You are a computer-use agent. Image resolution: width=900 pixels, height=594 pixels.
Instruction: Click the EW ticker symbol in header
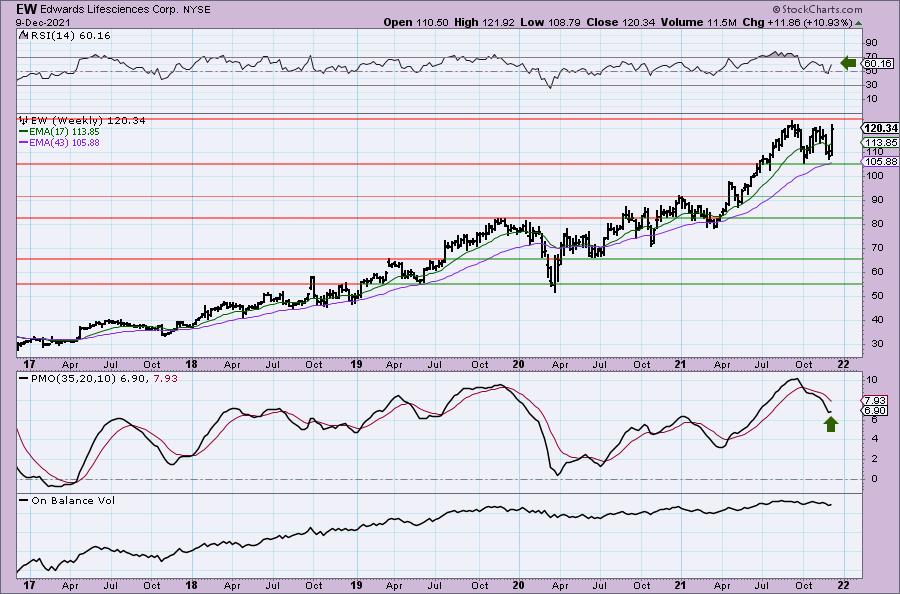coord(26,9)
